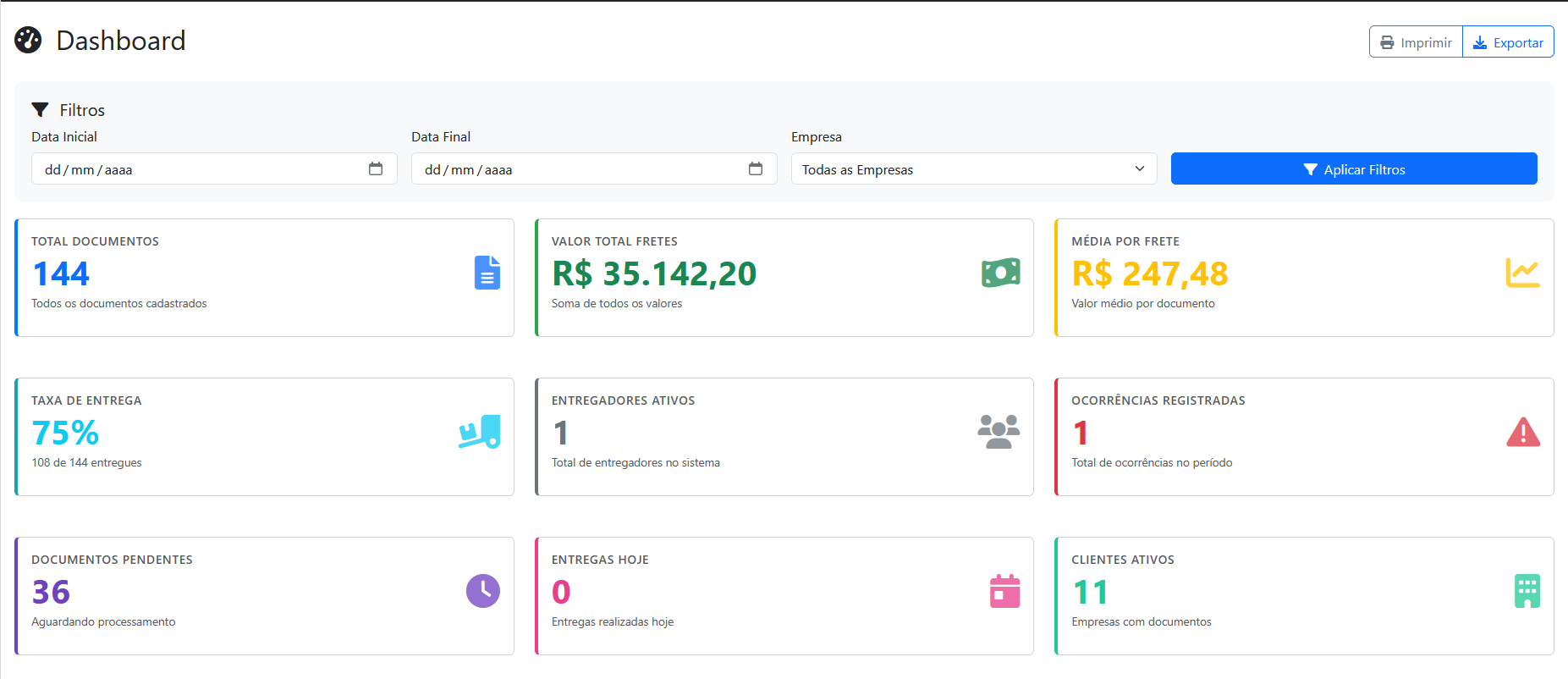Click the Filtros funnel icon
Screen dimensions: 1568x679
tap(40, 110)
